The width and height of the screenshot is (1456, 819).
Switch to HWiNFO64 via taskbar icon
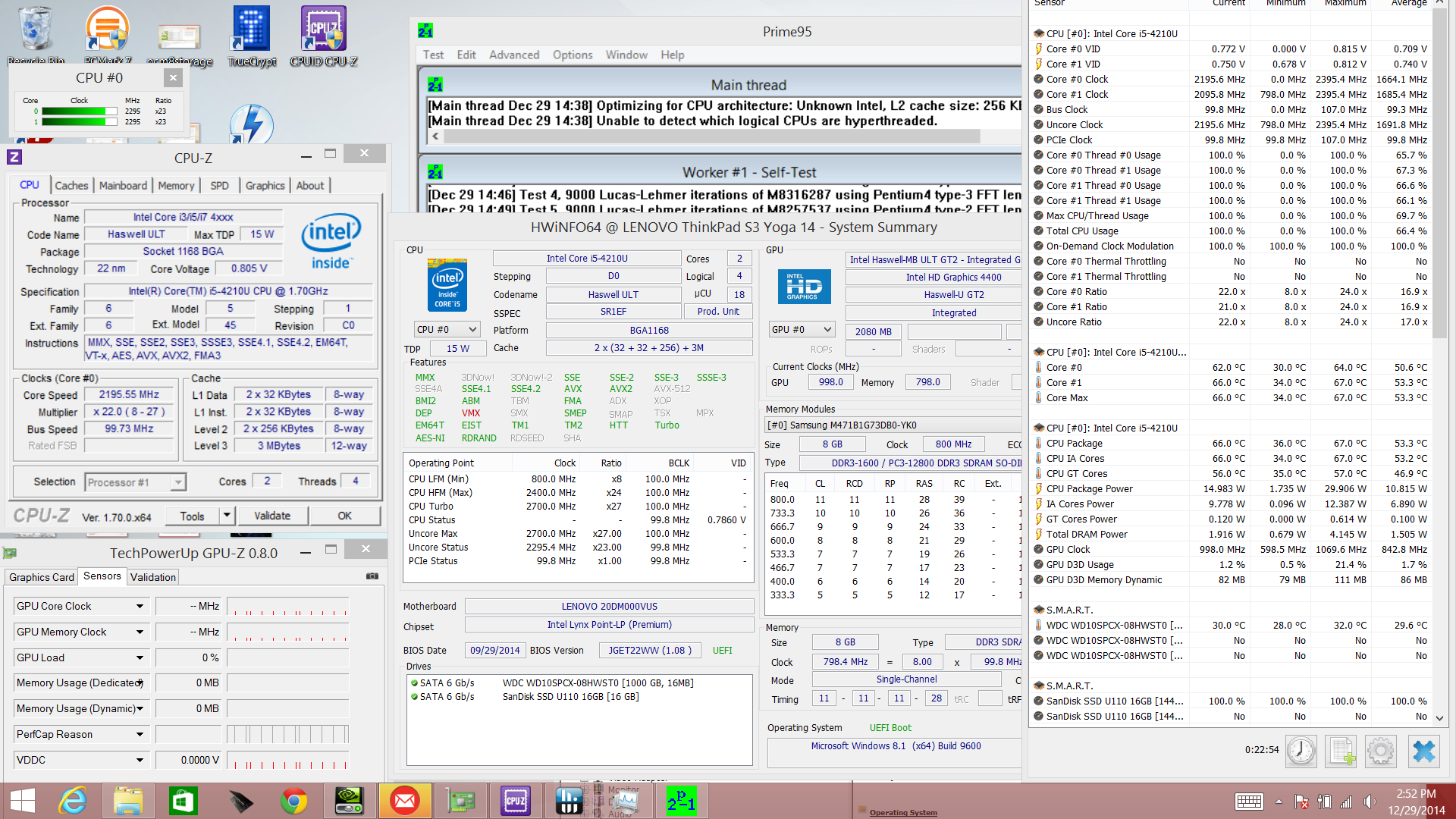(x=570, y=801)
